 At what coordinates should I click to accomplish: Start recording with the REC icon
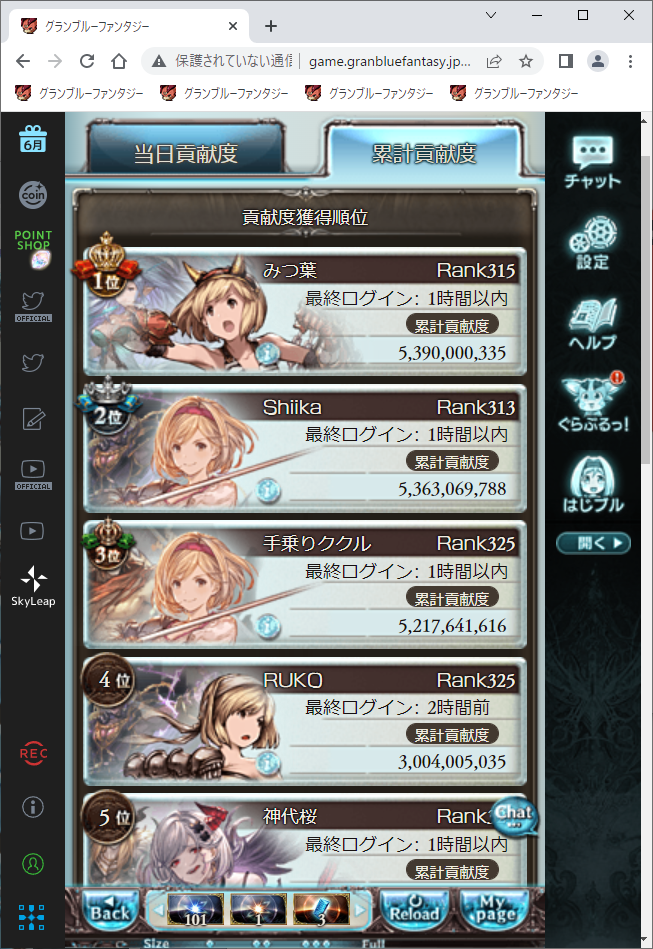click(x=33, y=754)
